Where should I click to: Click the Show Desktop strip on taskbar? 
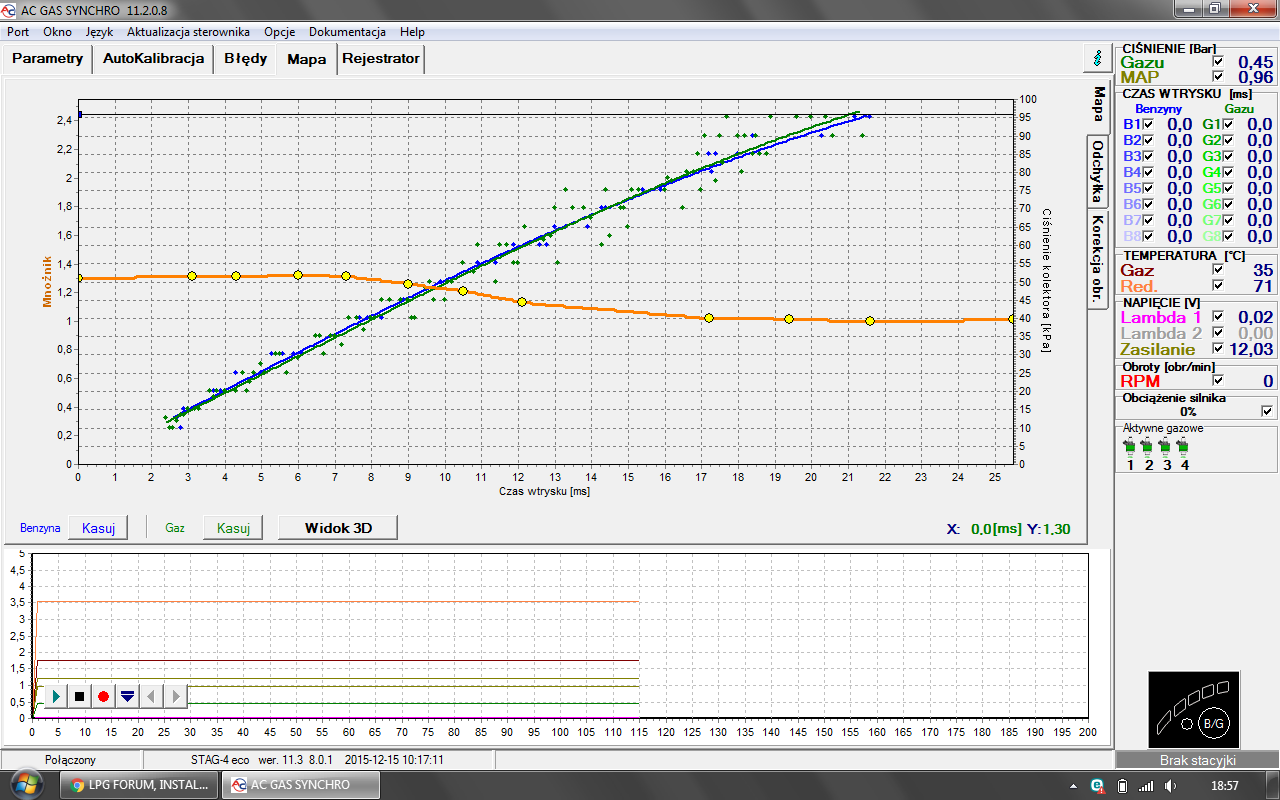click(x=1273, y=785)
